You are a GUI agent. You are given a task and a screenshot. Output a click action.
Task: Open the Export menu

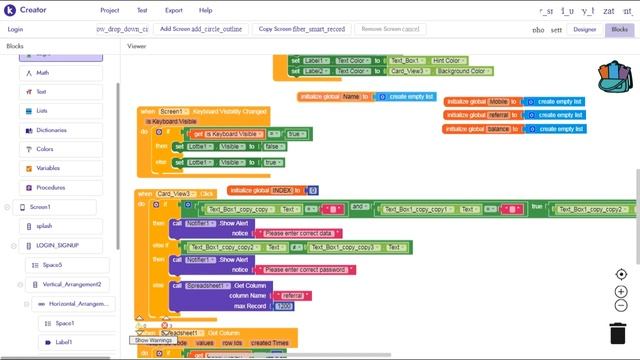(x=174, y=11)
